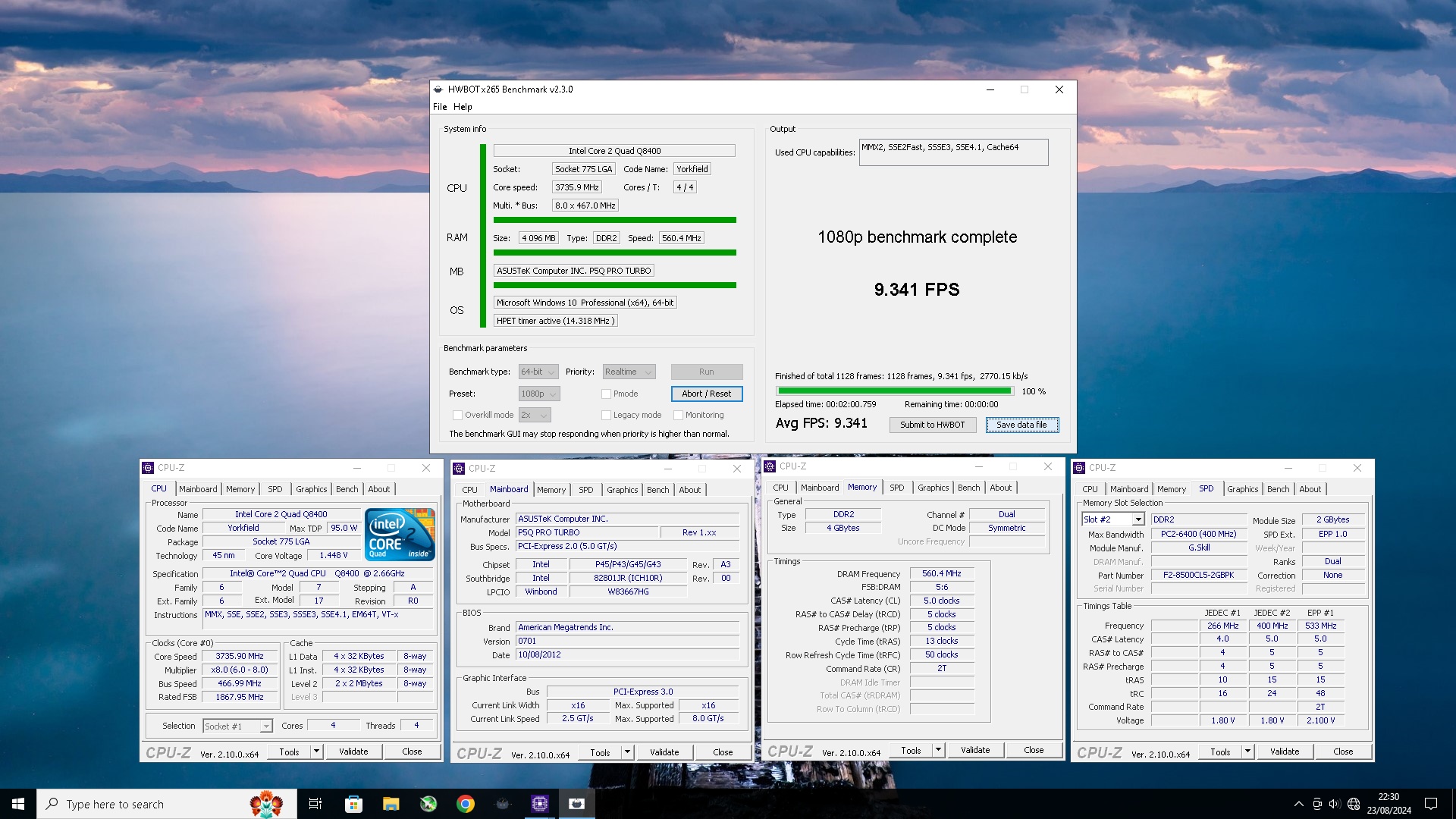Click the tray icon next to the chevron
This screenshot has height=819, width=1456.
(1317, 804)
